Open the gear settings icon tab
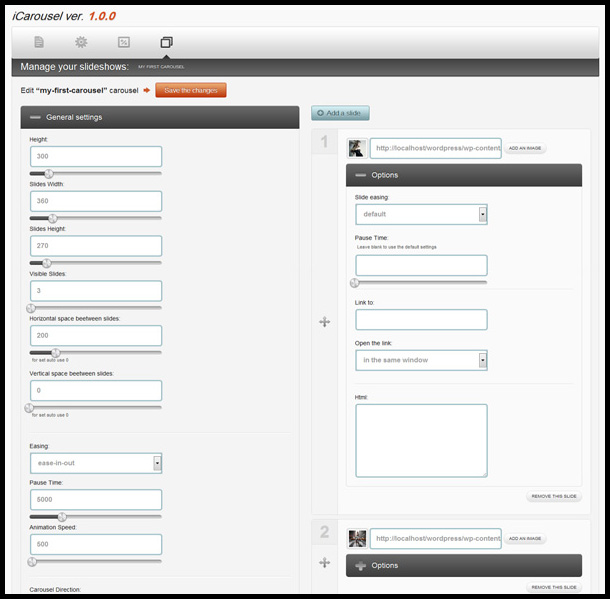The width and height of the screenshot is (610, 599). pos(81,42)
